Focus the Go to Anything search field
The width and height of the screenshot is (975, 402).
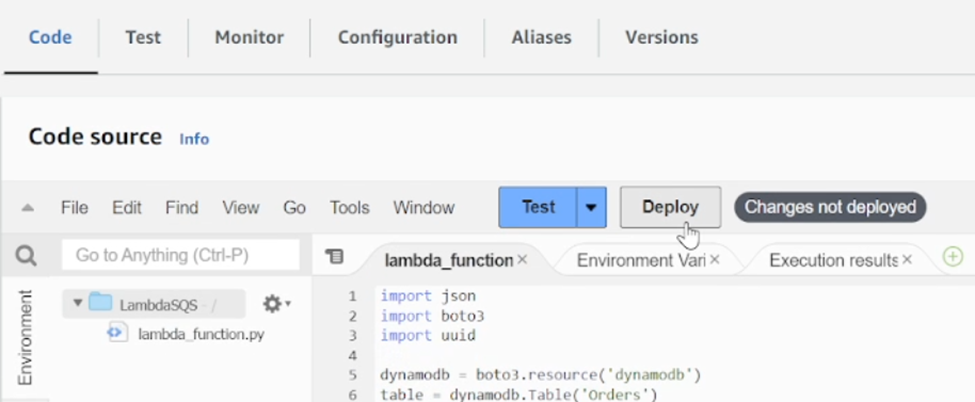[180, 255]
